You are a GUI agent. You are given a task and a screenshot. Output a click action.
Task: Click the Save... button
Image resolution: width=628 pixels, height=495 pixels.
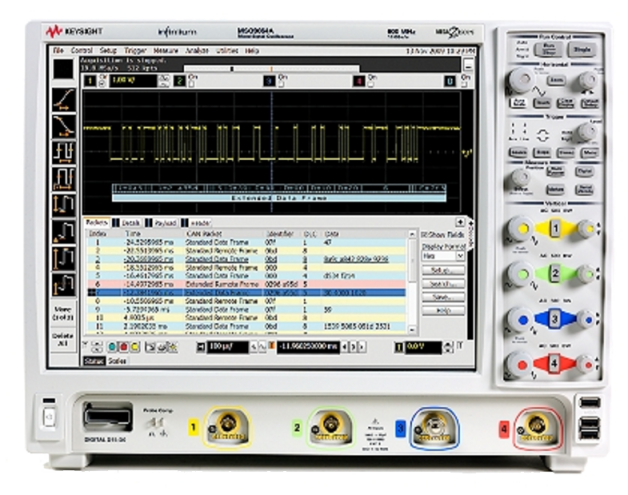pos(443,297)
